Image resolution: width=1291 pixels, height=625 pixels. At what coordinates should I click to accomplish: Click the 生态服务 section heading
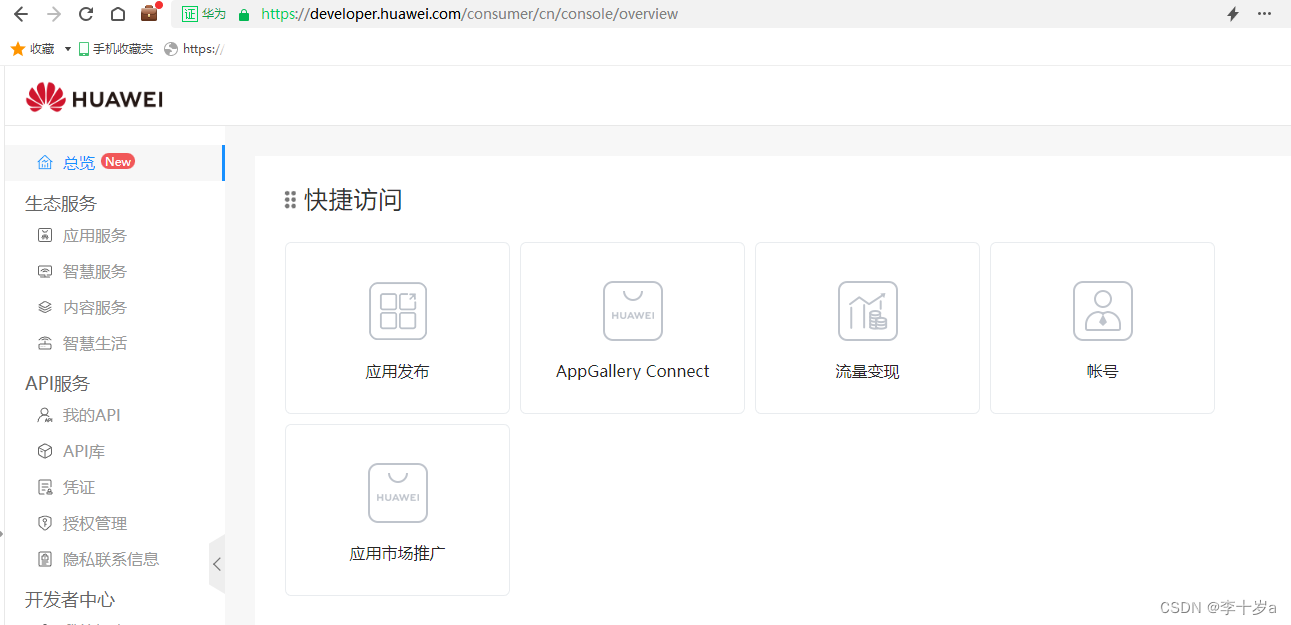click(x=61, y=204)
